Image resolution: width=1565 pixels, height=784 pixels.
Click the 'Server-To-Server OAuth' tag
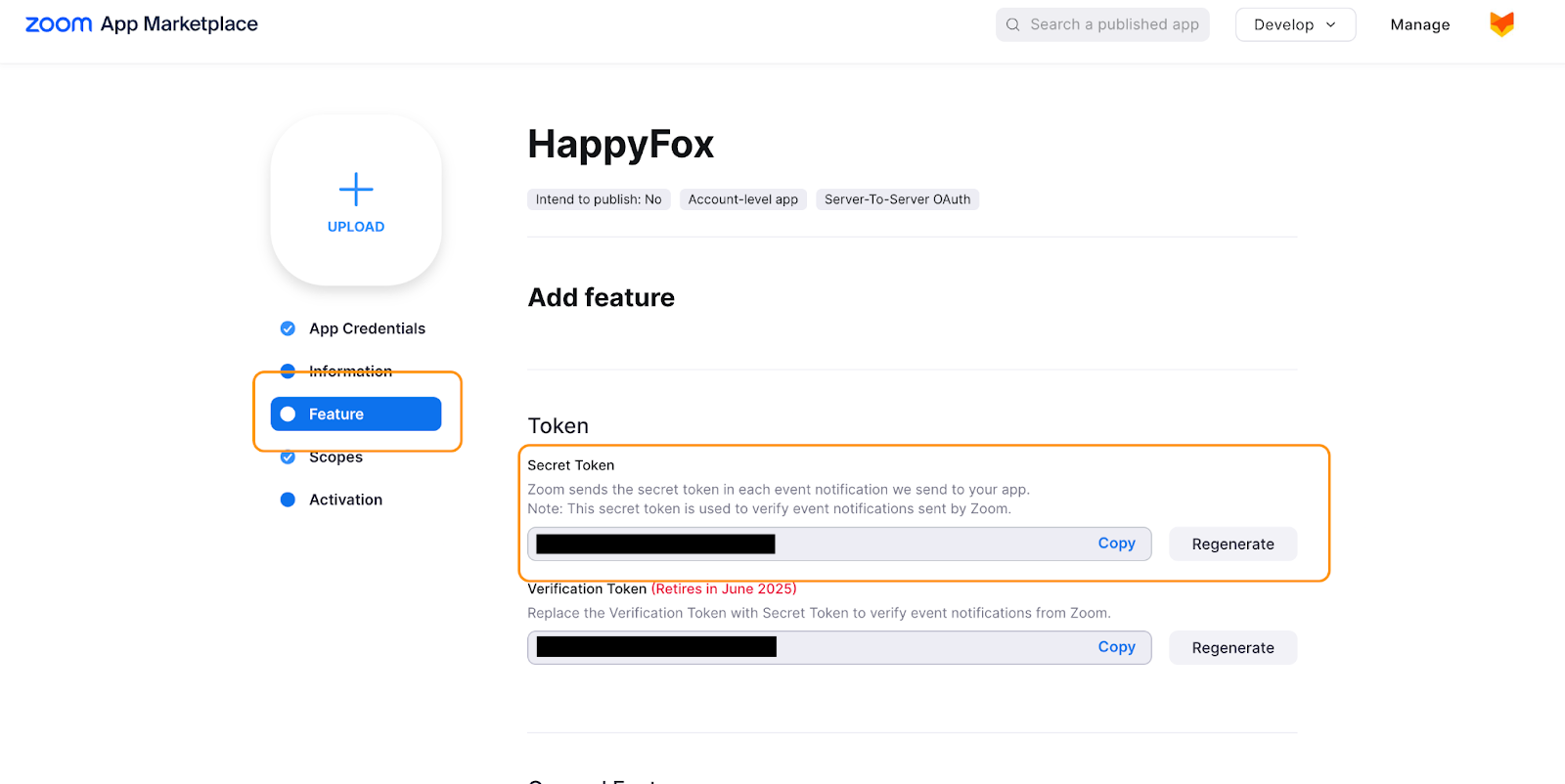click(898, 199)
